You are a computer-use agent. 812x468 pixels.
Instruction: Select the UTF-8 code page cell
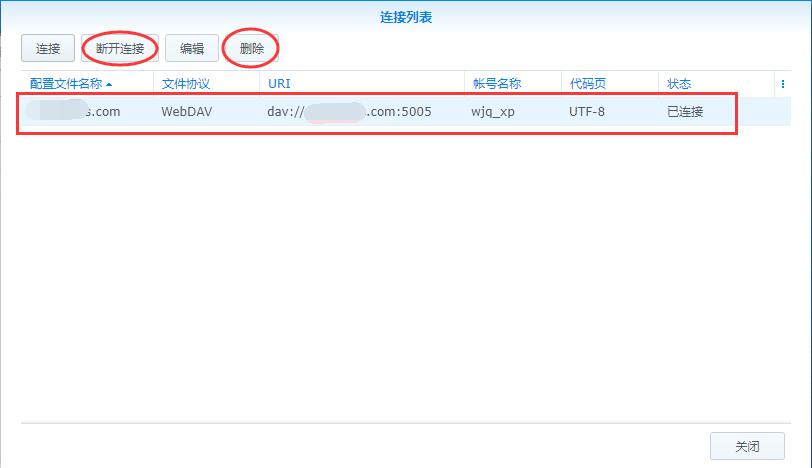(587, 111)
